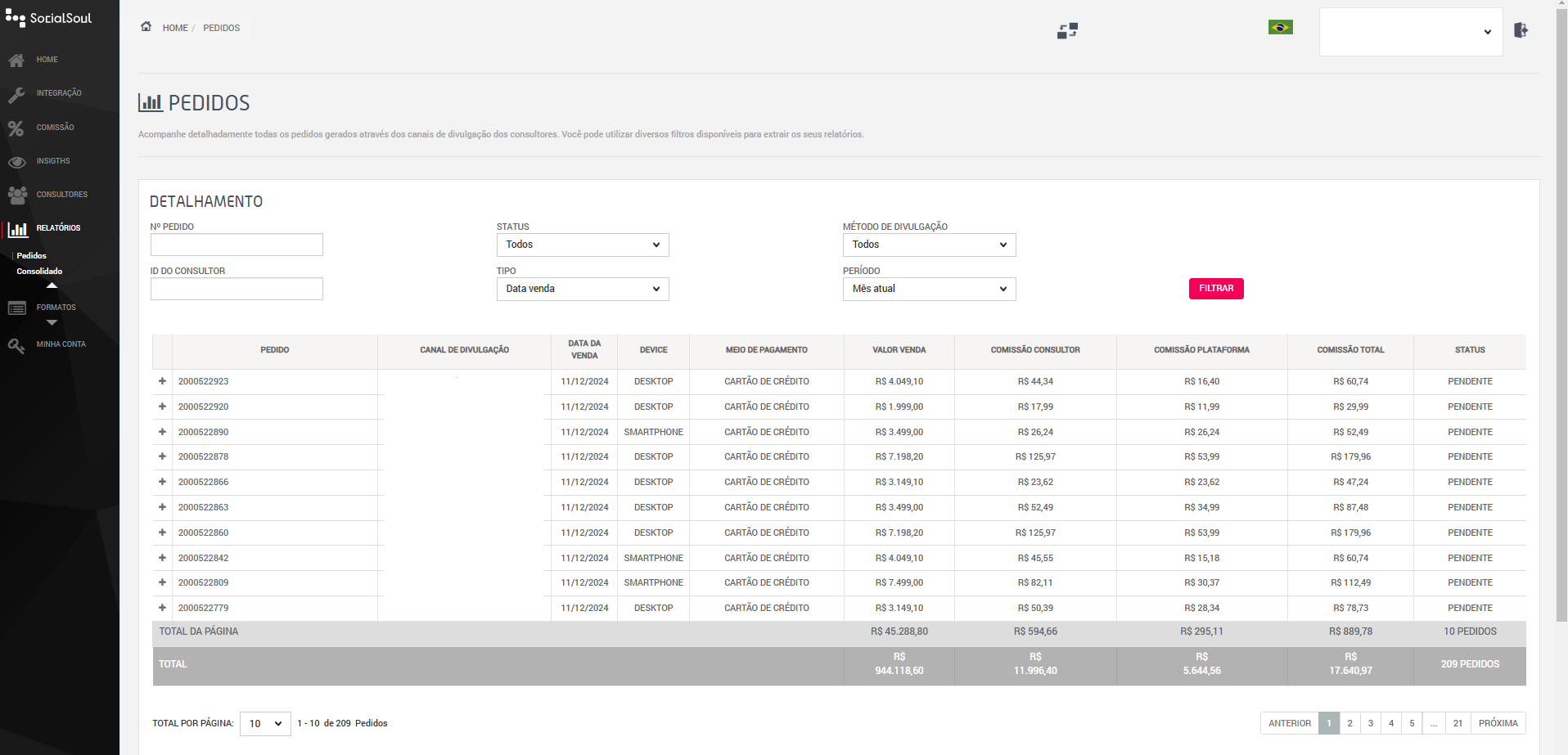Select the Pedidos submenu item
Image resolution: width=1568 pixels, height=755 pixels.
tap(31, 256)
